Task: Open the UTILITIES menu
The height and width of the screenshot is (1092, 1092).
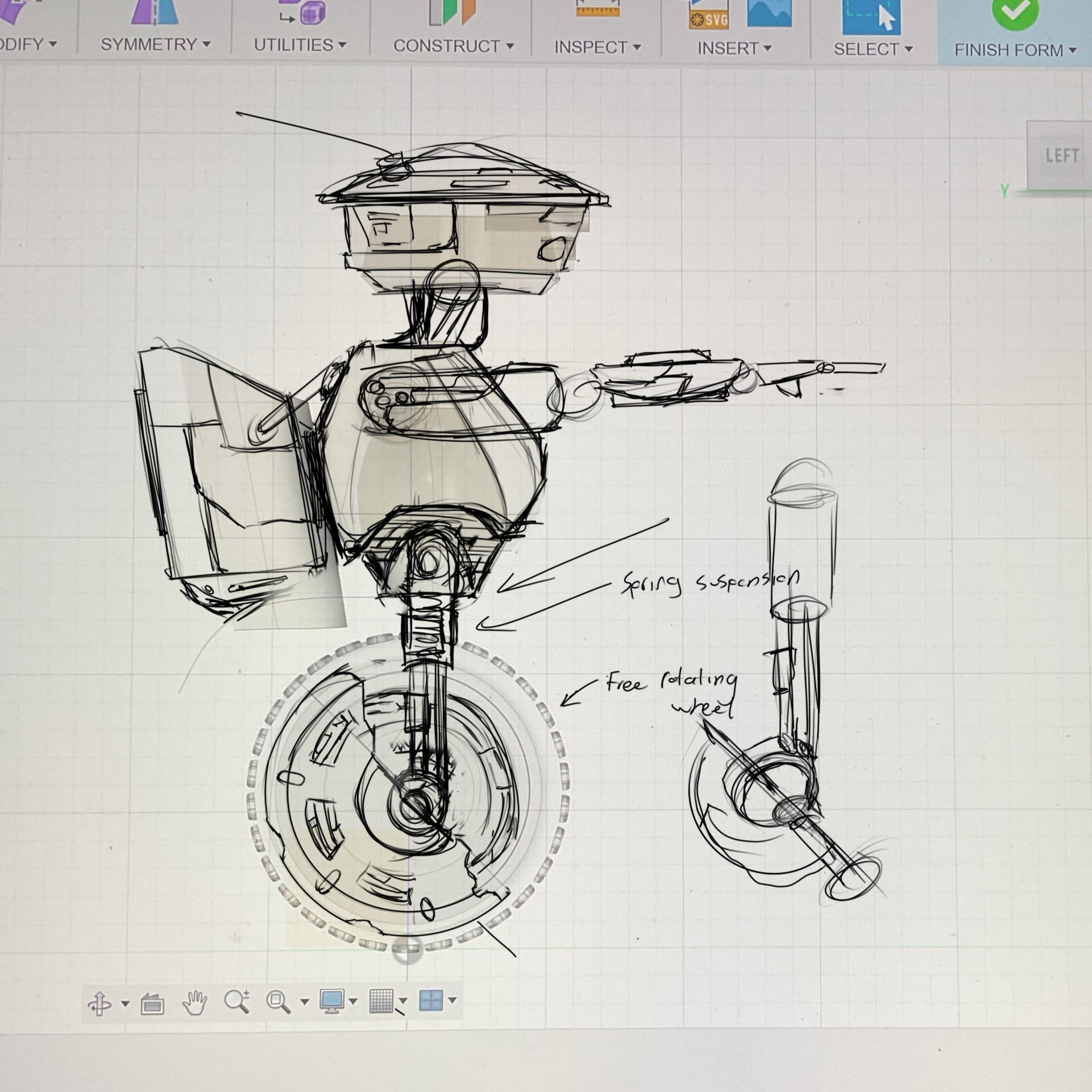Action: point(298,44)
